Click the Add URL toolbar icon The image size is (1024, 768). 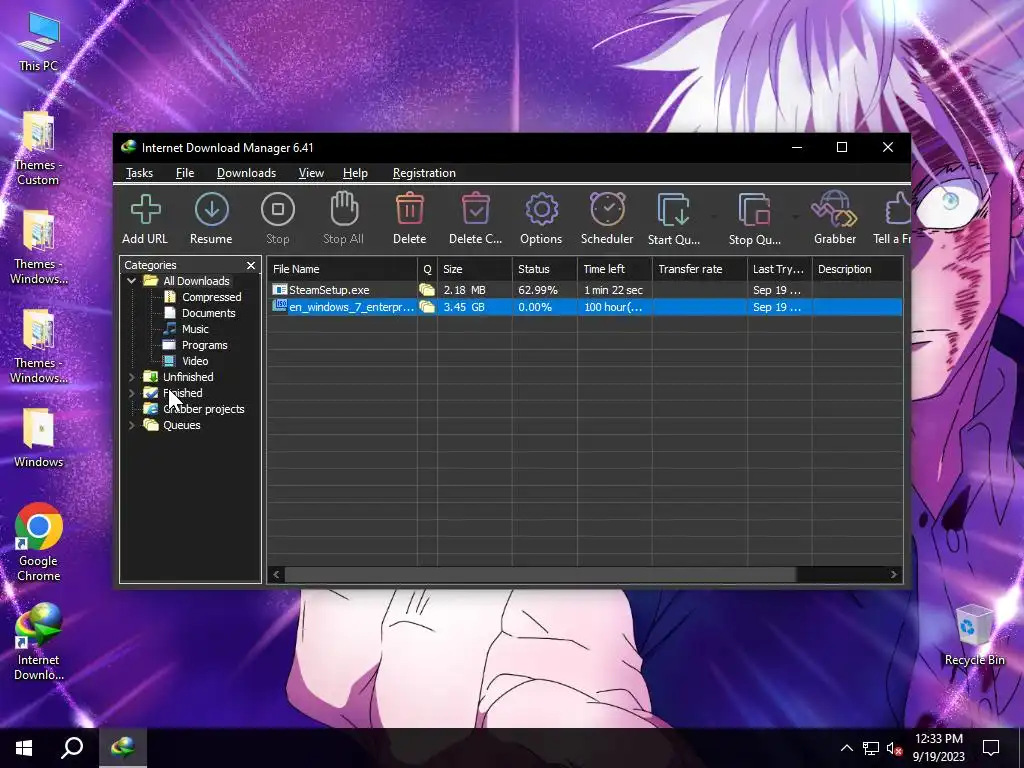point(145,210)
